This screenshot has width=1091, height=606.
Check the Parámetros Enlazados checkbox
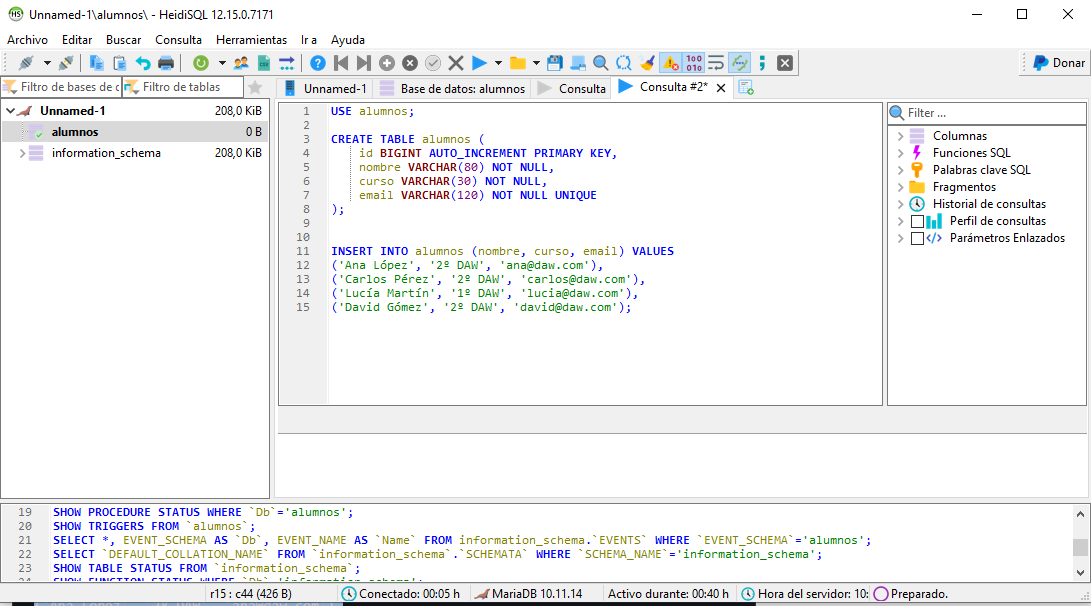917,238
